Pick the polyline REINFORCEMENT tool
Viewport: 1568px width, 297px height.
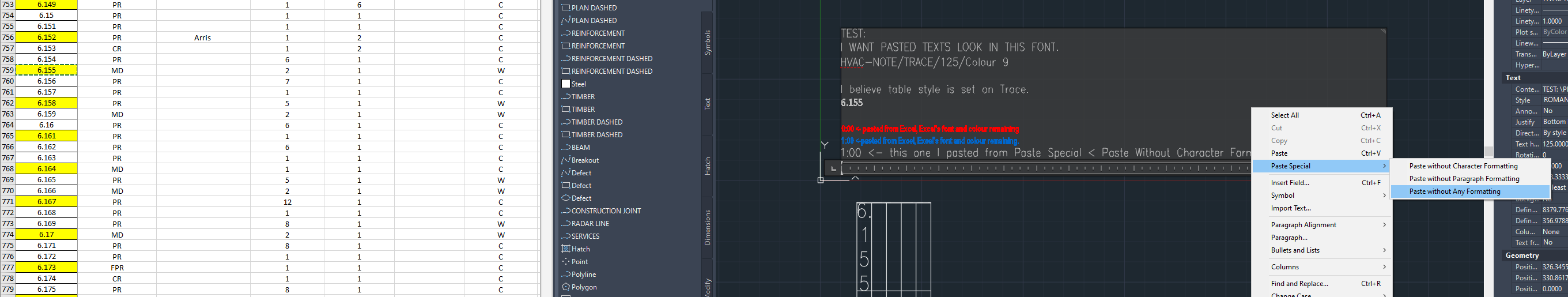point(593,33)
